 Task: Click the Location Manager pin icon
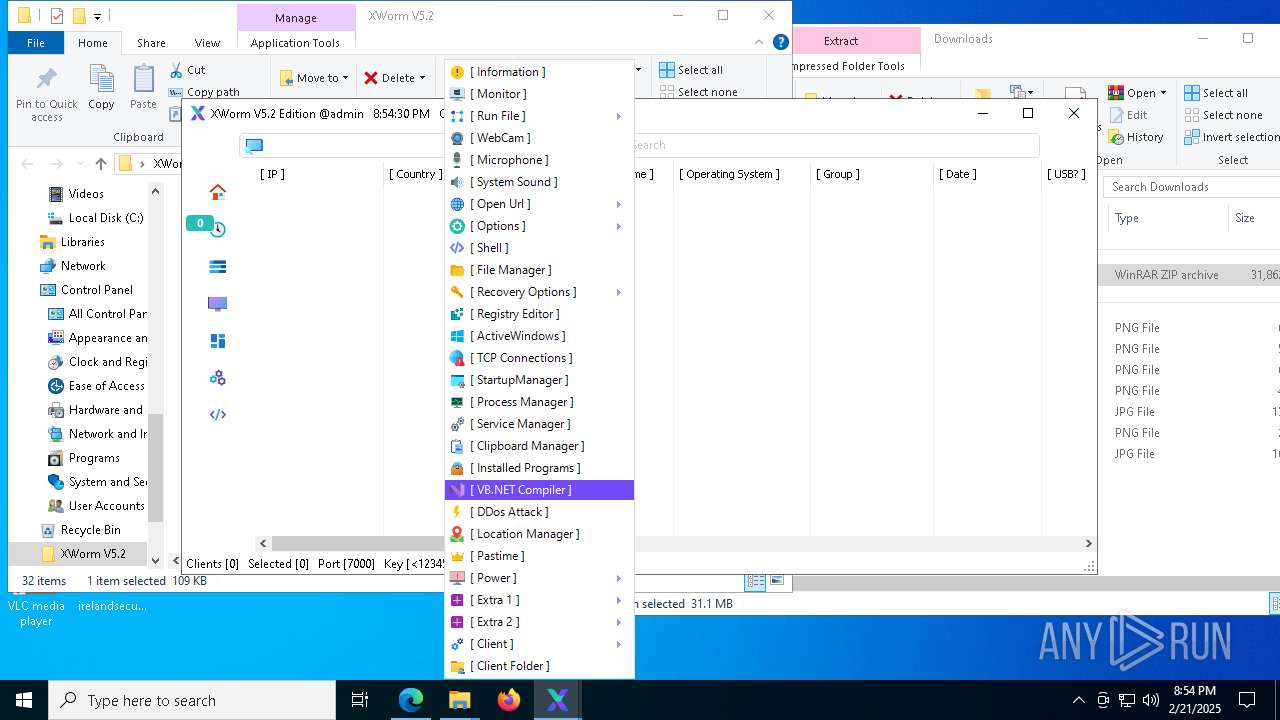(x=457, y=534)
